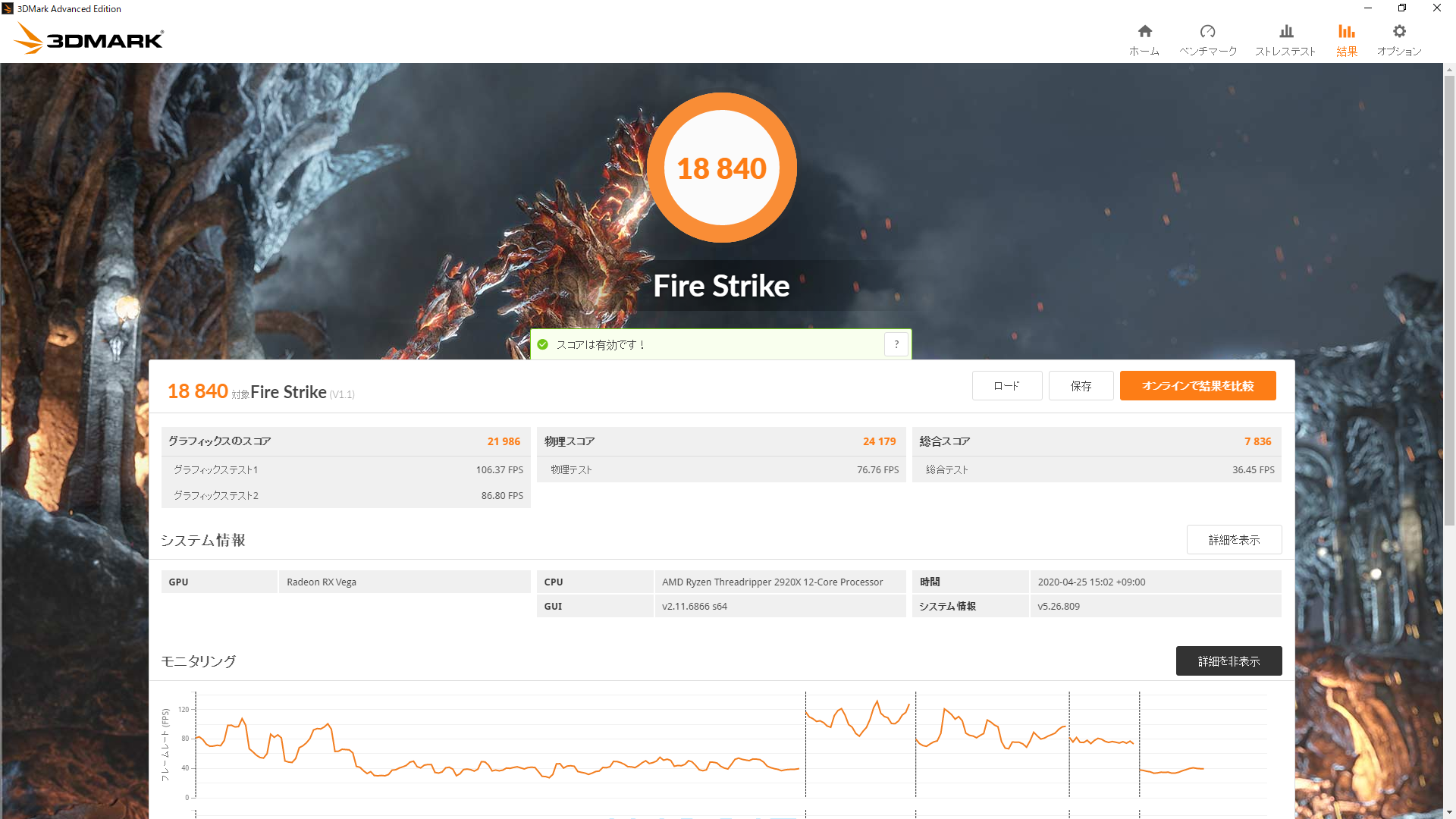Click the ロード load button
This screenshot has height=819, width=1456.
point(1006,386)
